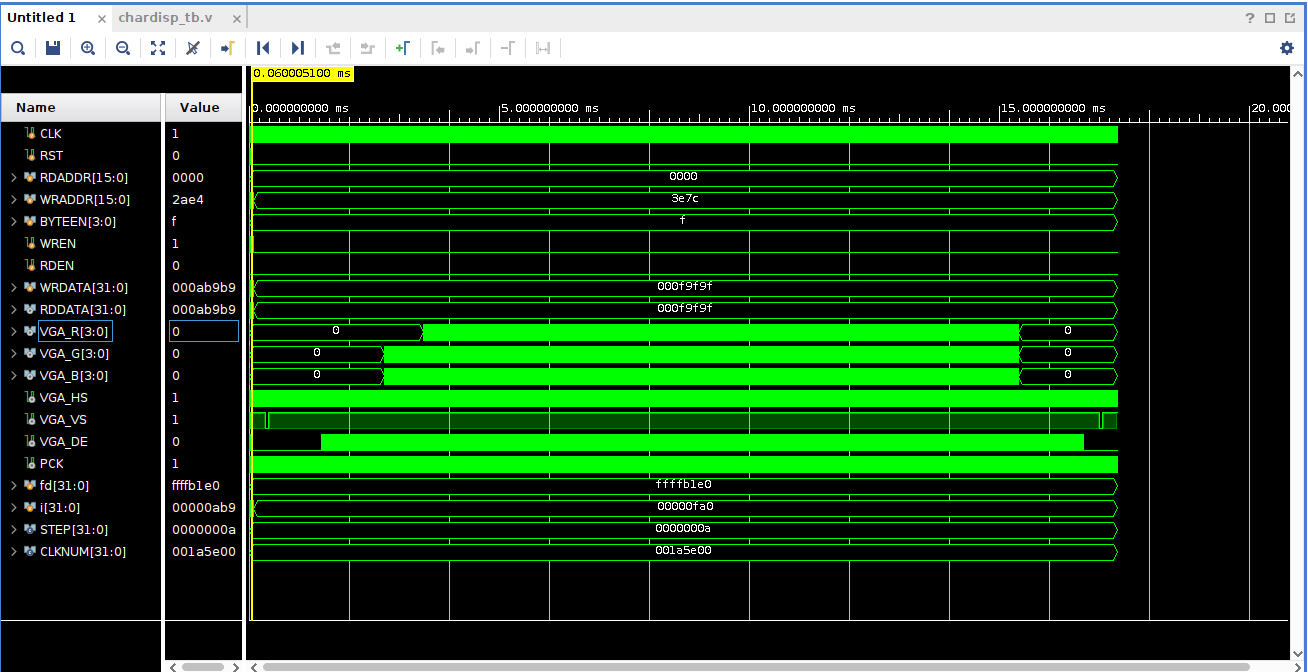Expand the RDADDR[15:0] bus

point(13,177)
